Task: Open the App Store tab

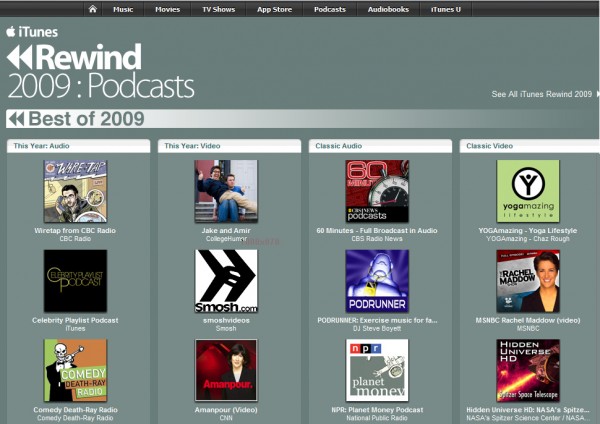Action: click(x=274, y=9)
